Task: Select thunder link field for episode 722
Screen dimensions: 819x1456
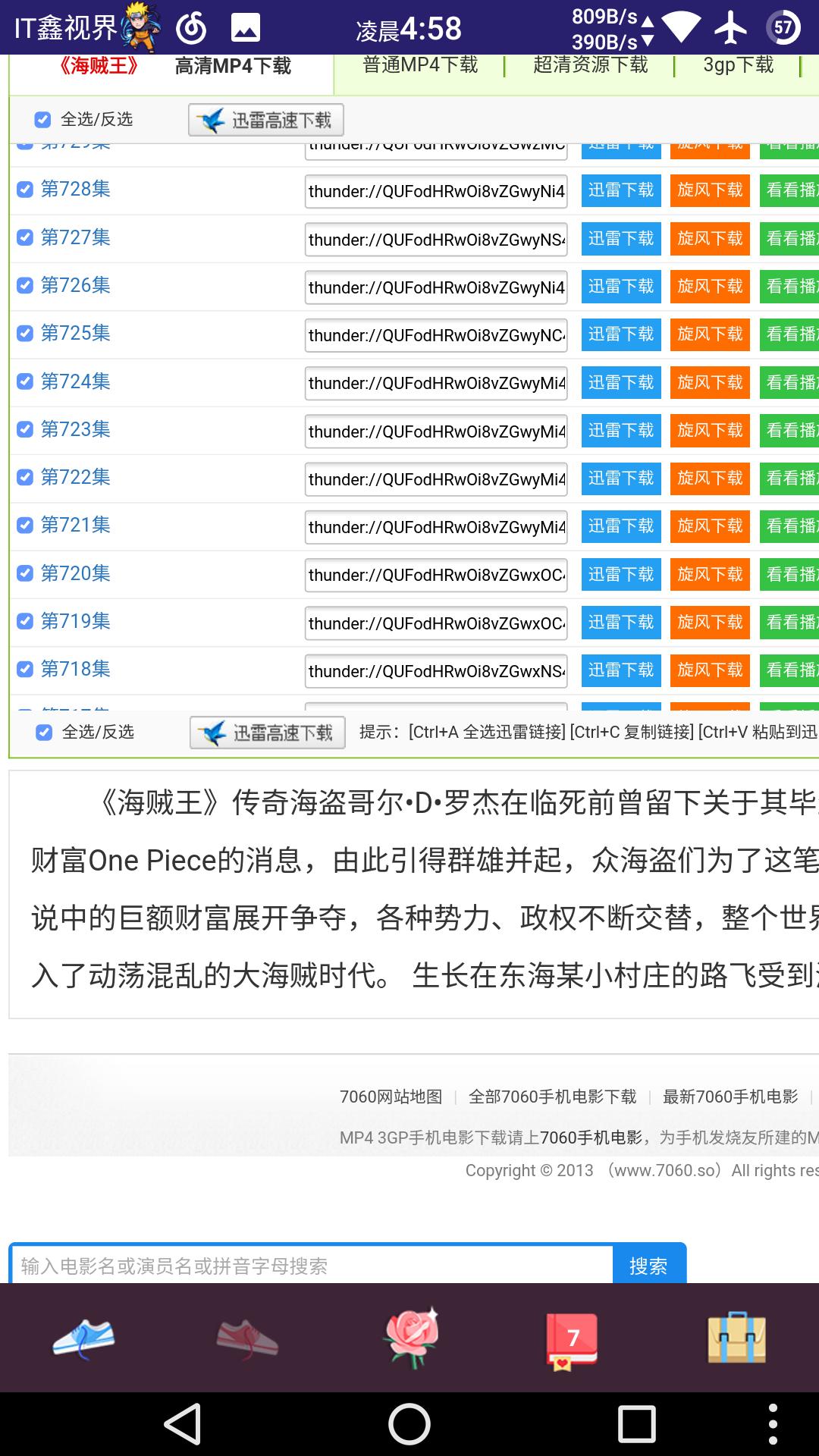Action: [x=436, y=479]
